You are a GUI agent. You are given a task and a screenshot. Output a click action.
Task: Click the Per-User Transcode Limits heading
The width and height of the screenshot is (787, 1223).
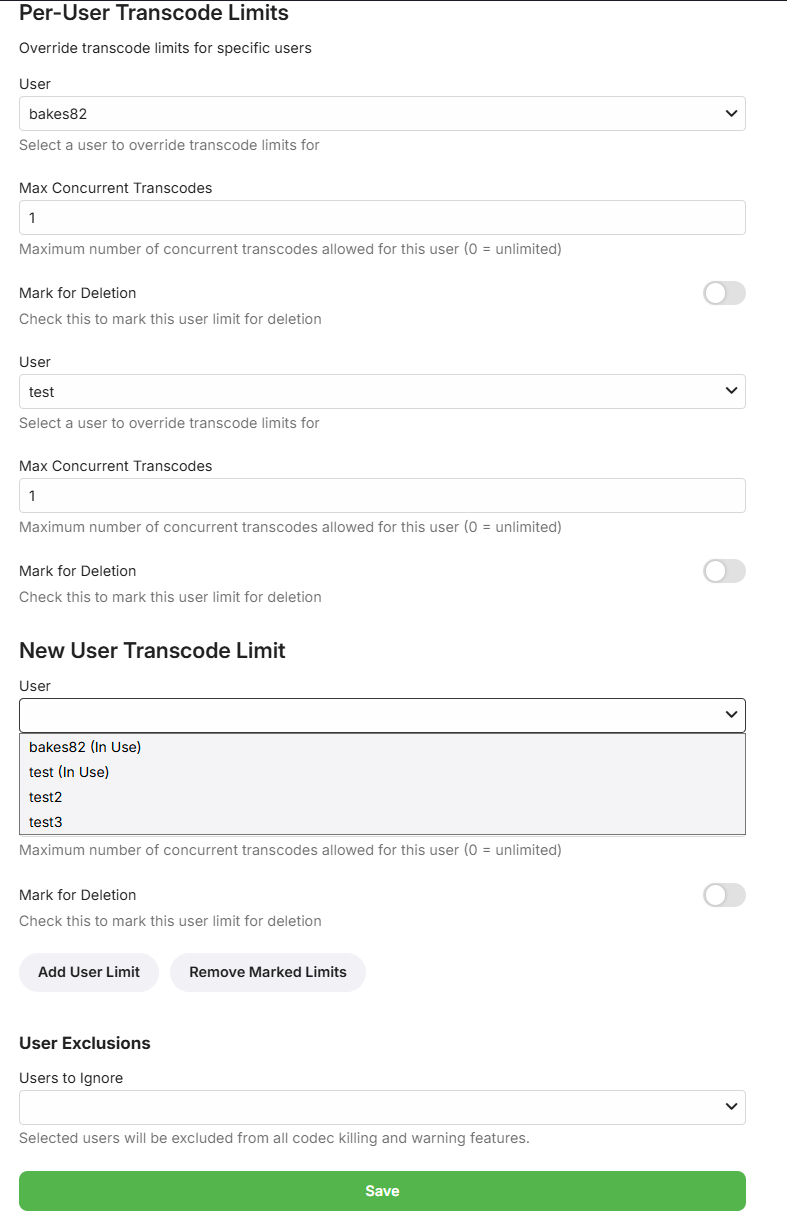(154, 14)
